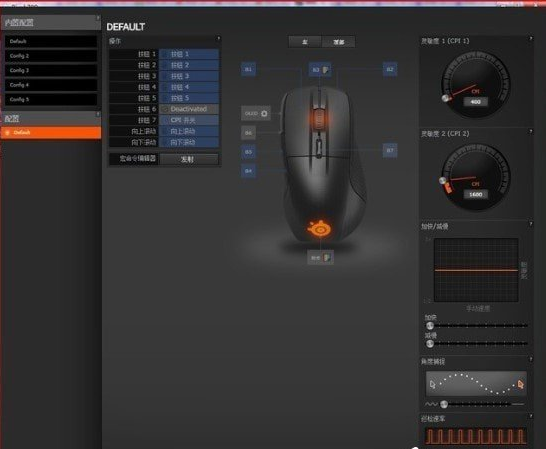Click the angle snapping preview graphic

click(x=476, y=384)
